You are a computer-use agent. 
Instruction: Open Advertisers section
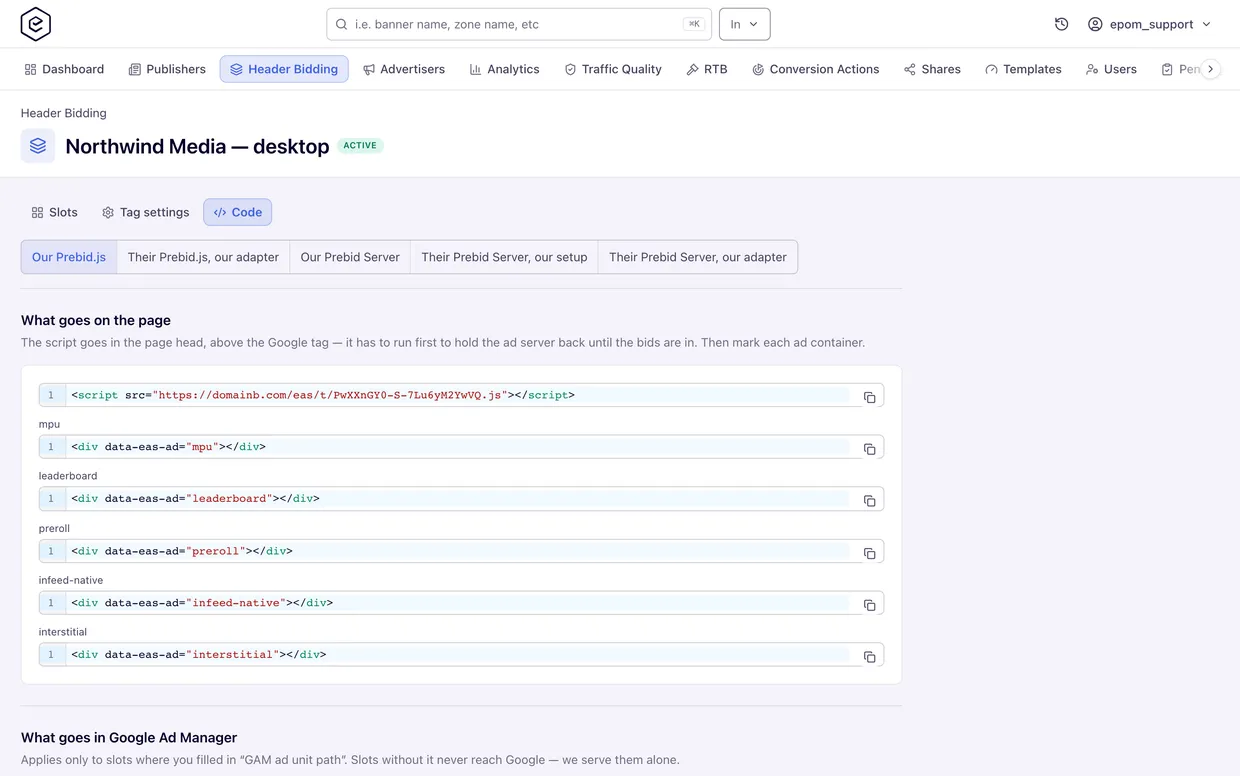[404, 69]
